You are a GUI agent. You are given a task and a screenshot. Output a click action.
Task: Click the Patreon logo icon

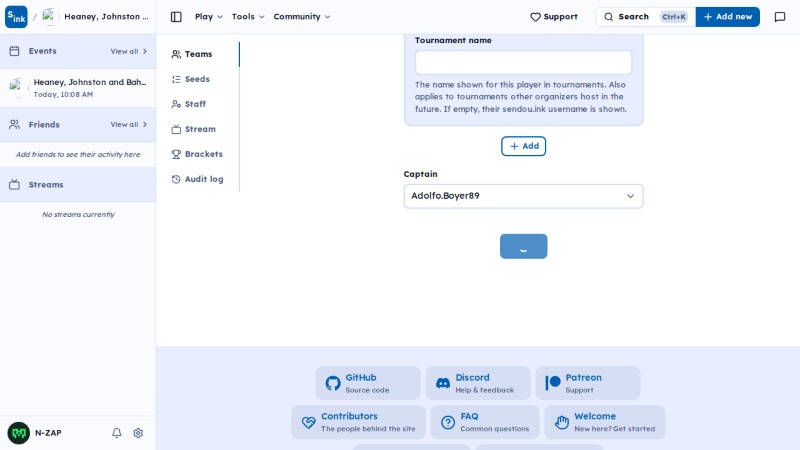[553, 383]
